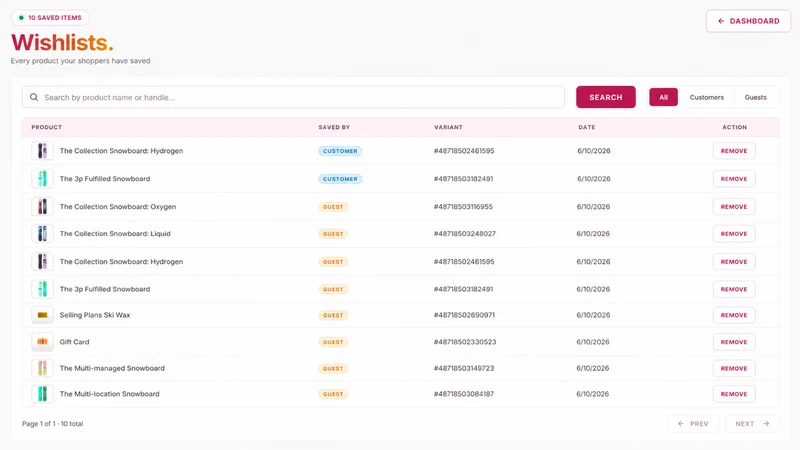Remove Selling Plans Ski Wax item

coord(734,315)
